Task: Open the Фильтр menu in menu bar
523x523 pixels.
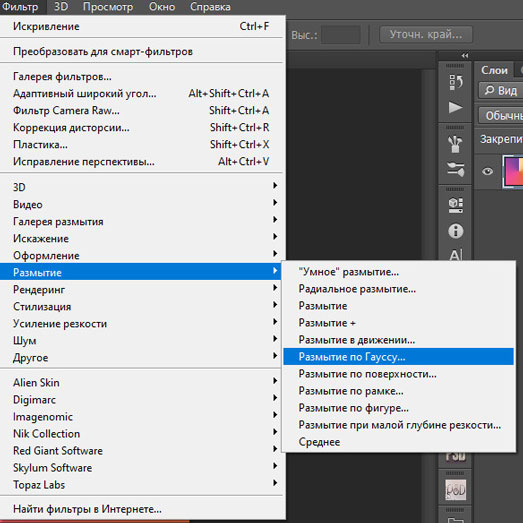Action: click(x=20, y=7)
